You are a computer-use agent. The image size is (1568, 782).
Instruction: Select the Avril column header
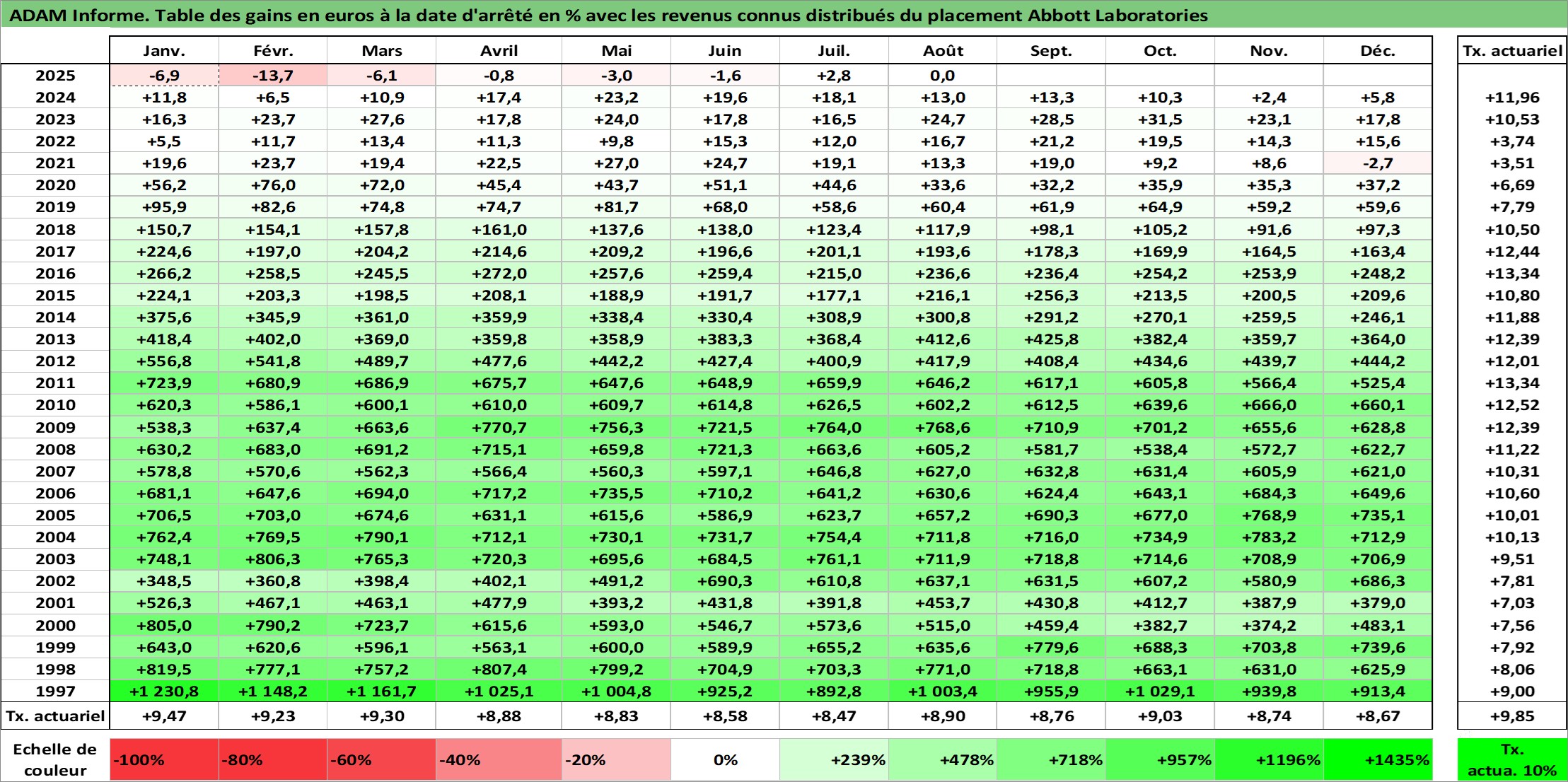tap(499, 50)
